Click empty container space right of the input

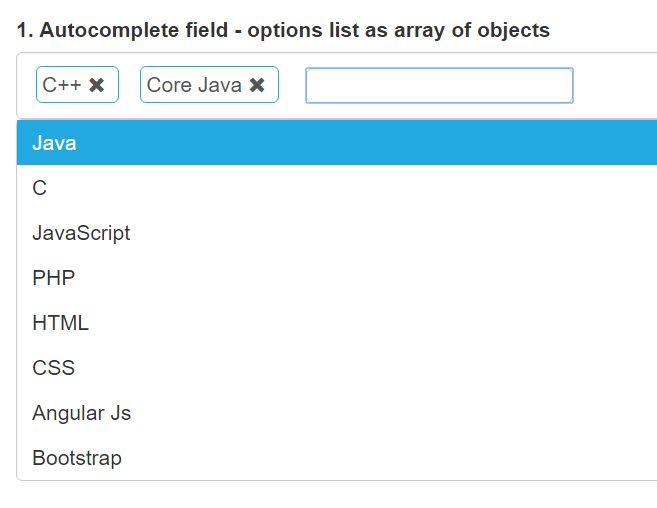pos(615,85)
